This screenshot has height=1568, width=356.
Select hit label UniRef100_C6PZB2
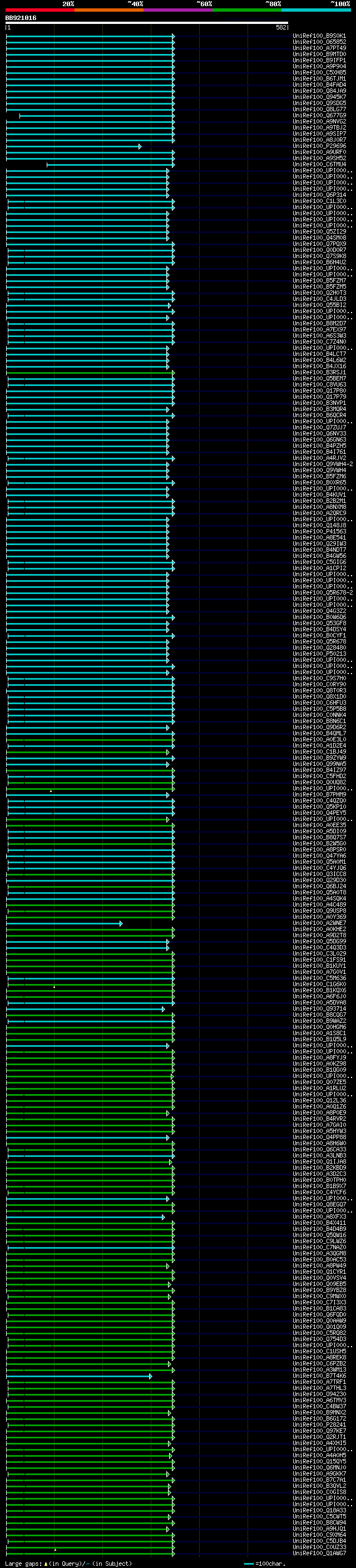[319, 1363]
